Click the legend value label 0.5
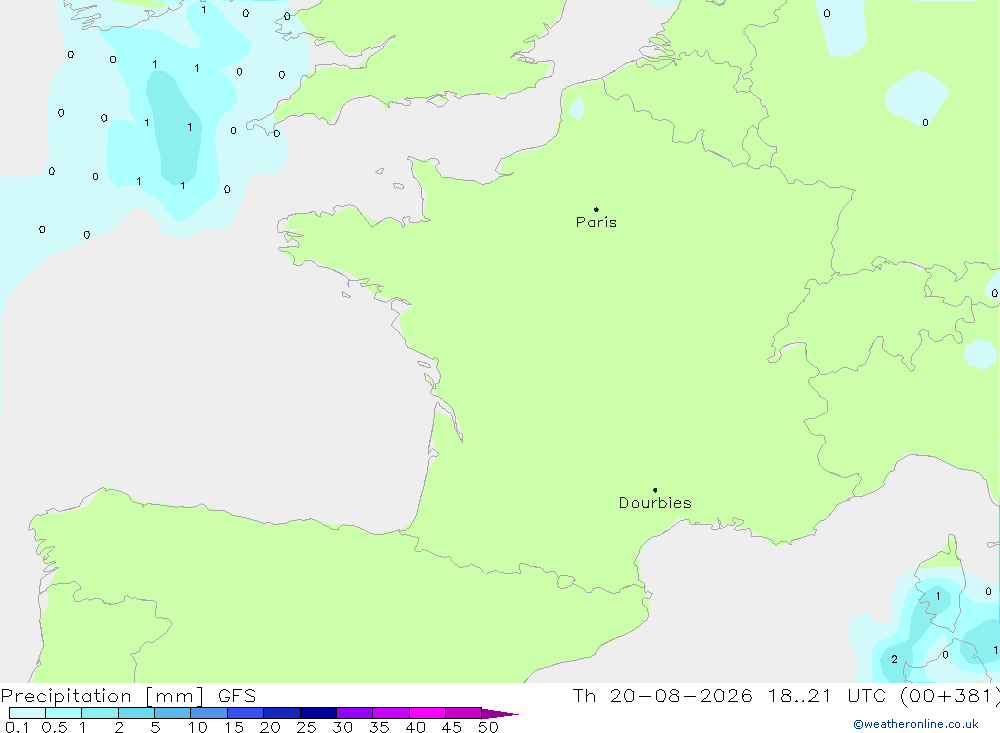 coord(54,727)
